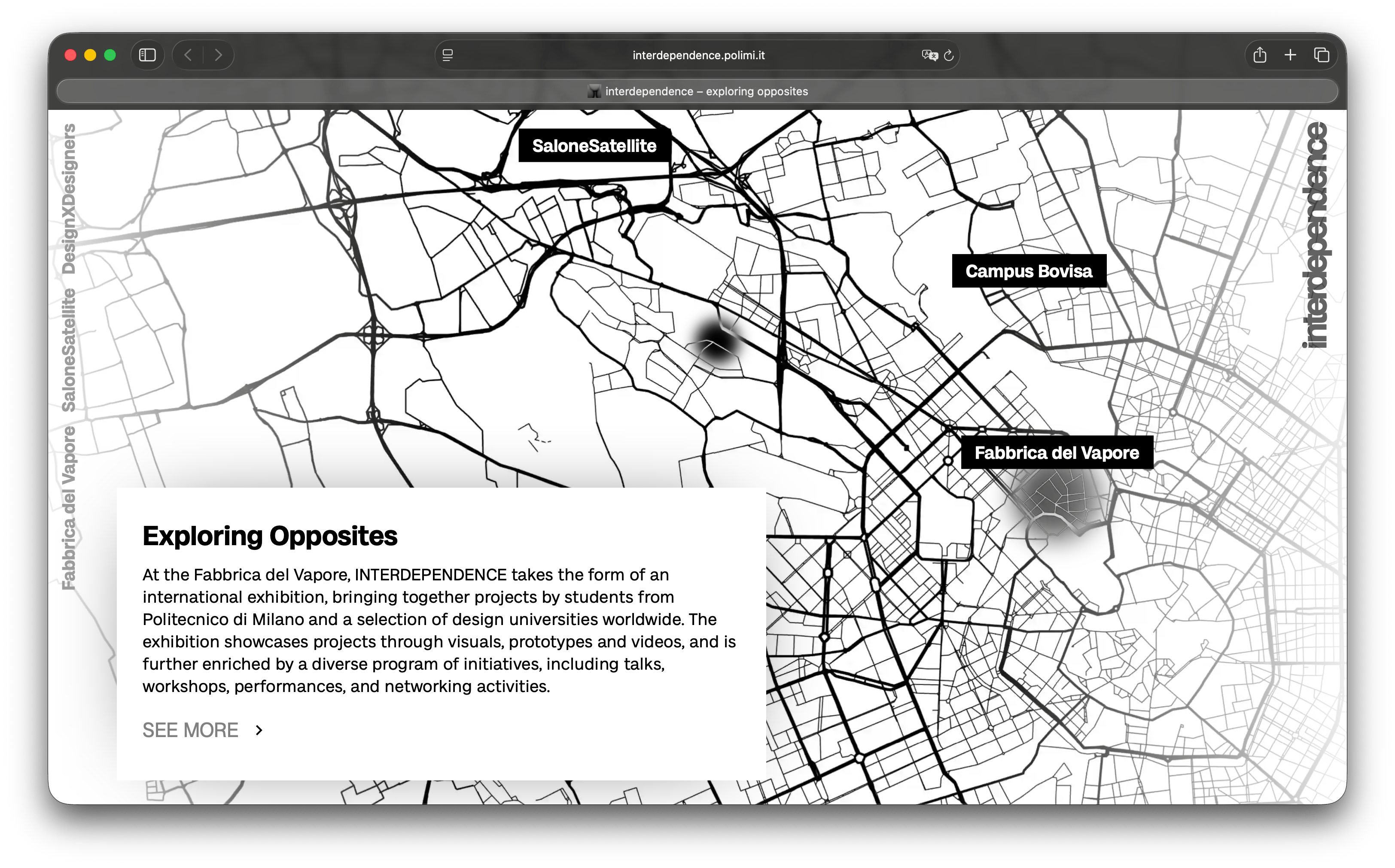
Task: Go back to previous page
Action: tap(188, 55)
